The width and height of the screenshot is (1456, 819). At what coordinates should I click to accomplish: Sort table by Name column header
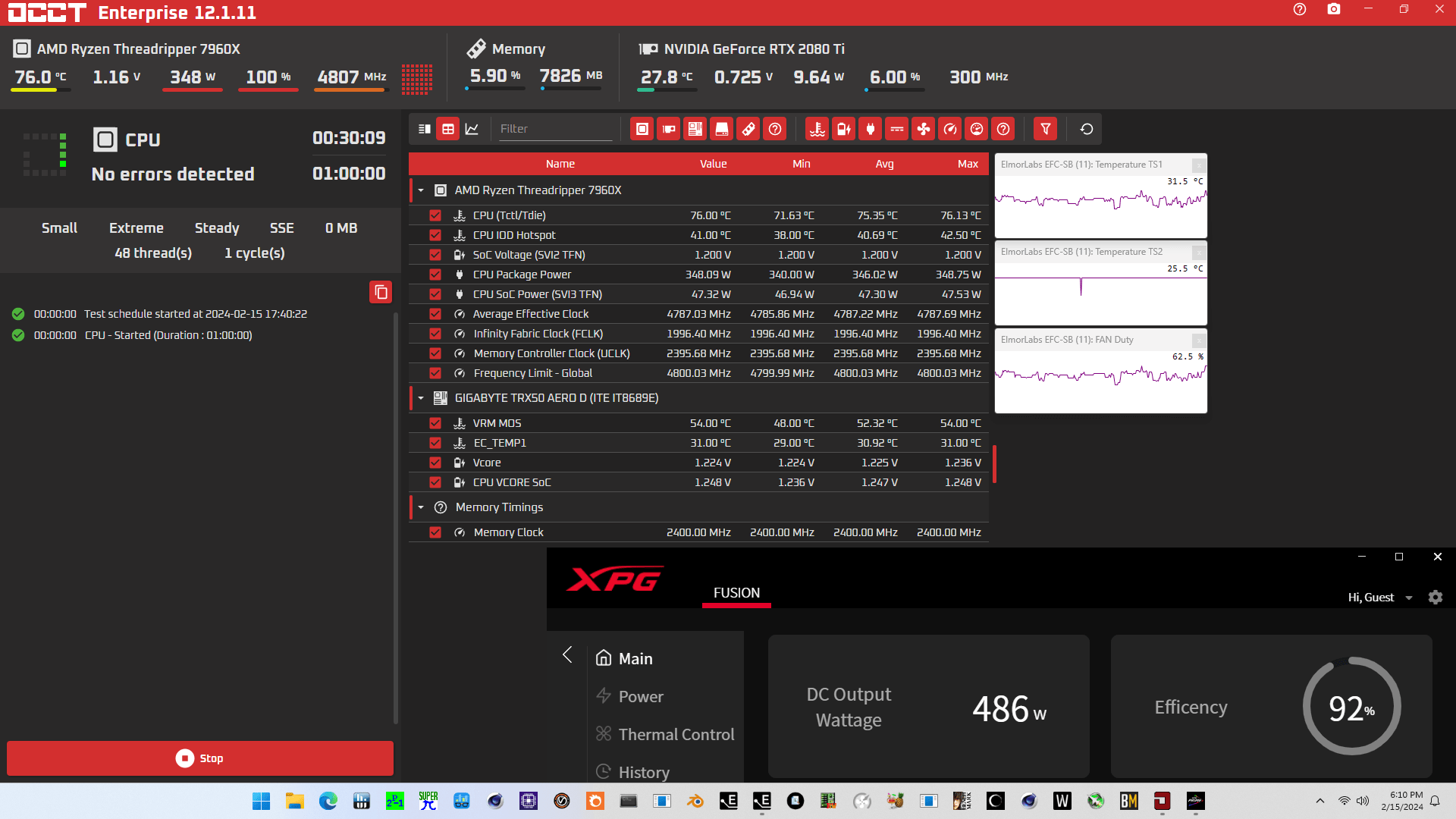coord(560,164)
